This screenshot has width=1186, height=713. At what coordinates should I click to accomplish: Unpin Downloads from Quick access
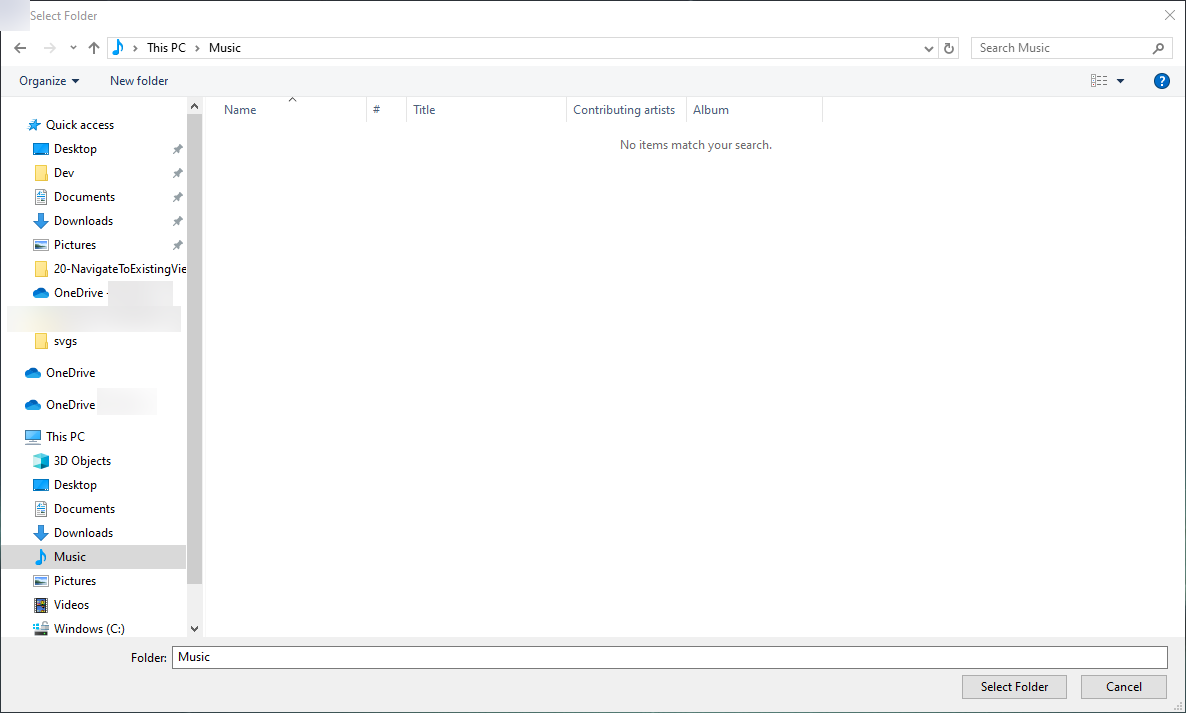pyautogui.click(x=177, y=220)
